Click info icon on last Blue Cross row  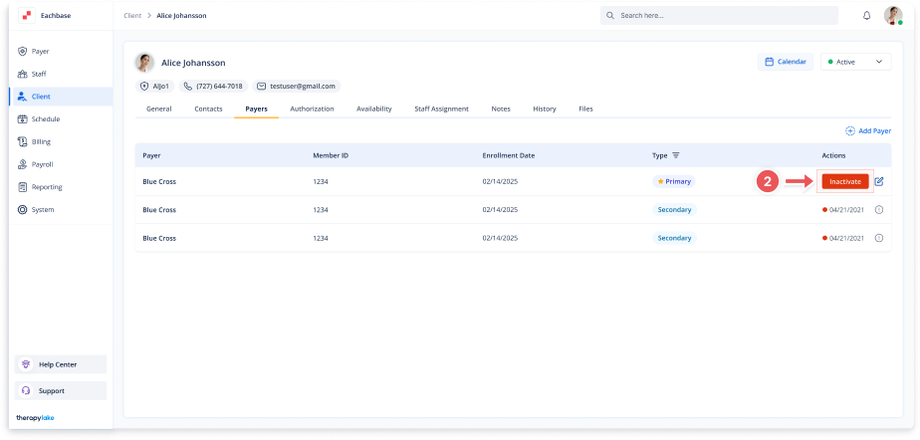[879, 238]
